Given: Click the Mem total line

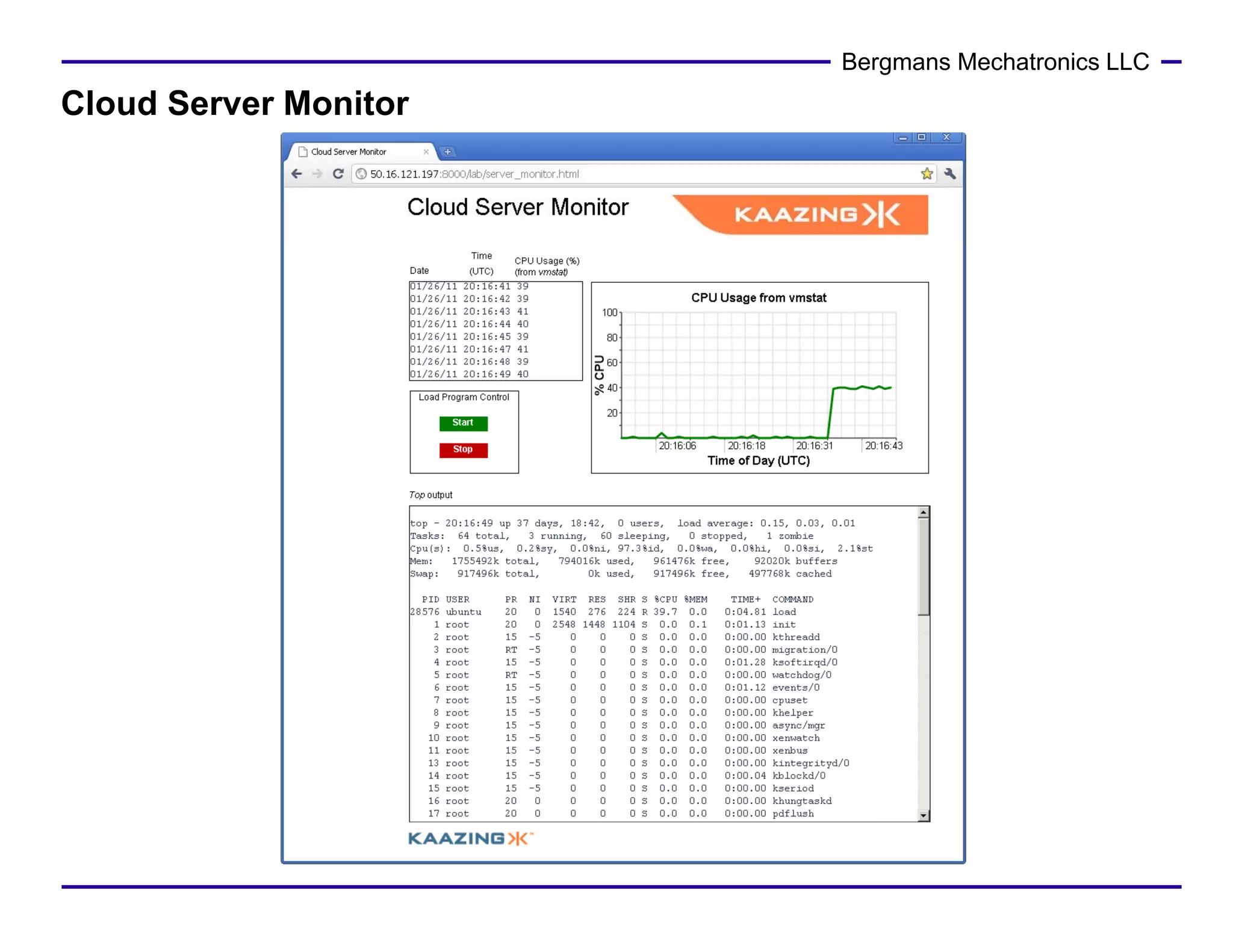Looking at the screenshot, I should tap(624, 561).
